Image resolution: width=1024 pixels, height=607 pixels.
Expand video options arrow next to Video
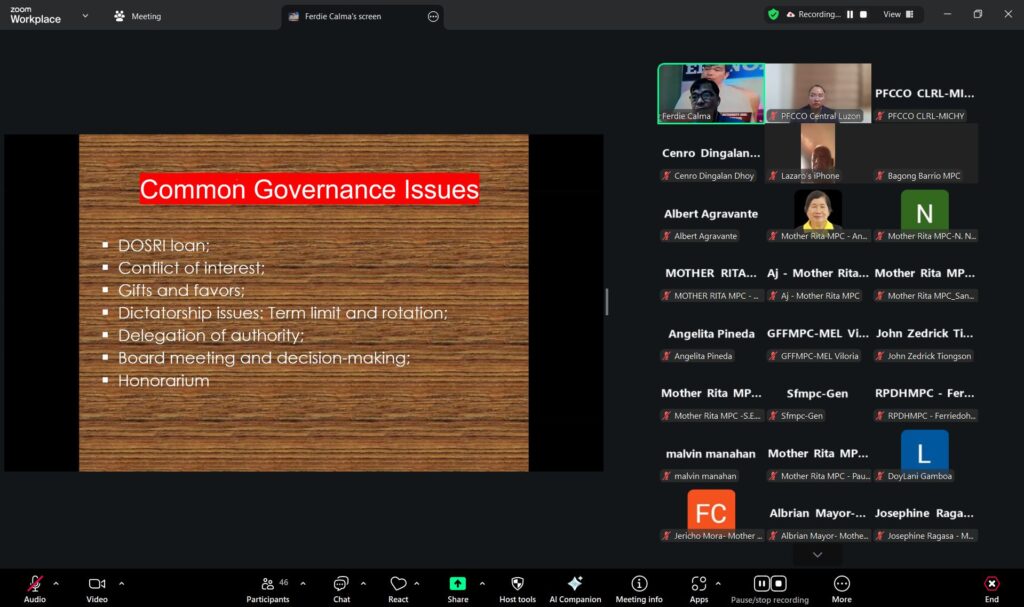point(121,583)
